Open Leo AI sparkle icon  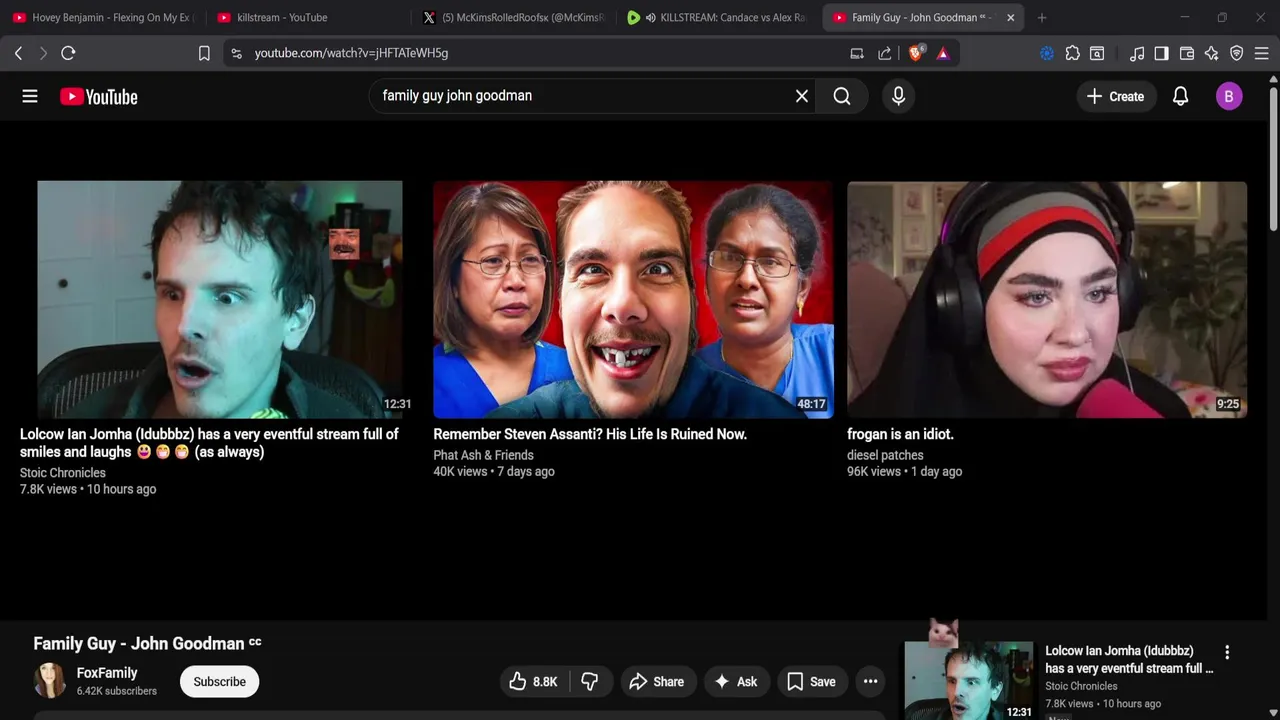(x=1211, y=53)
